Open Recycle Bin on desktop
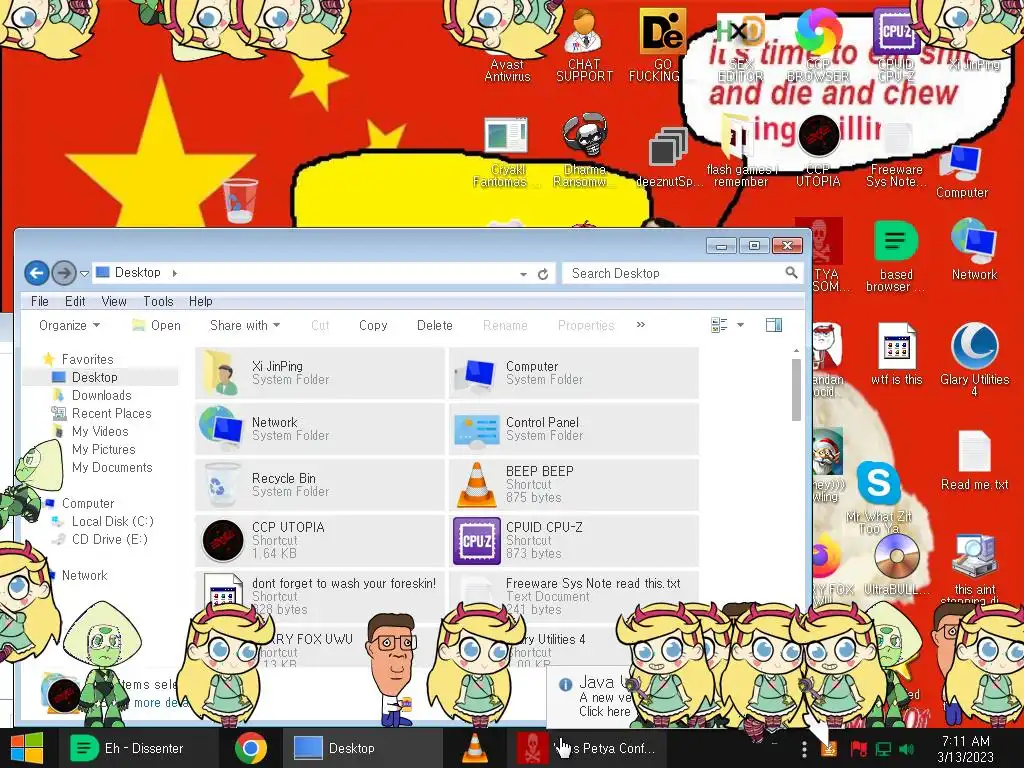 (x=240, y=200)
